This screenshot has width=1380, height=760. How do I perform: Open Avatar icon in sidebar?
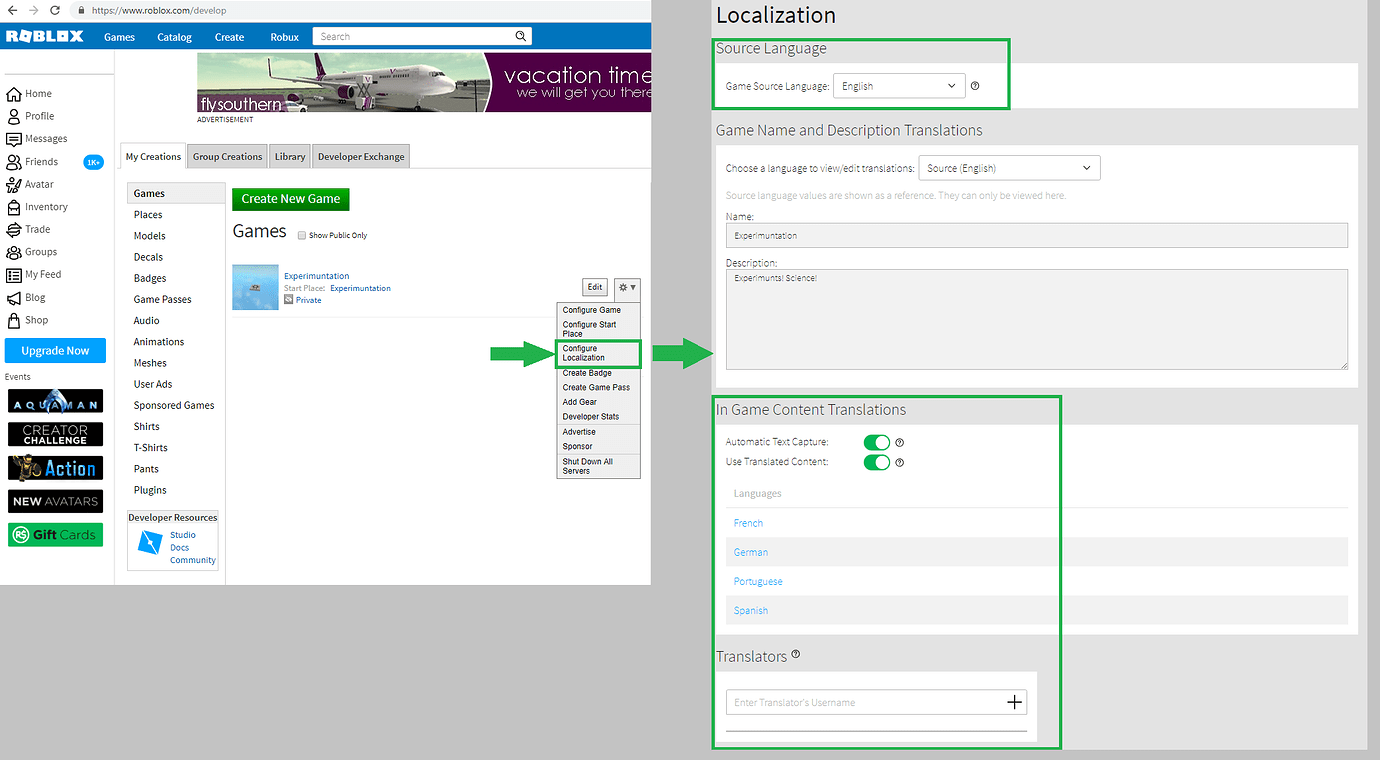point(14,184)
